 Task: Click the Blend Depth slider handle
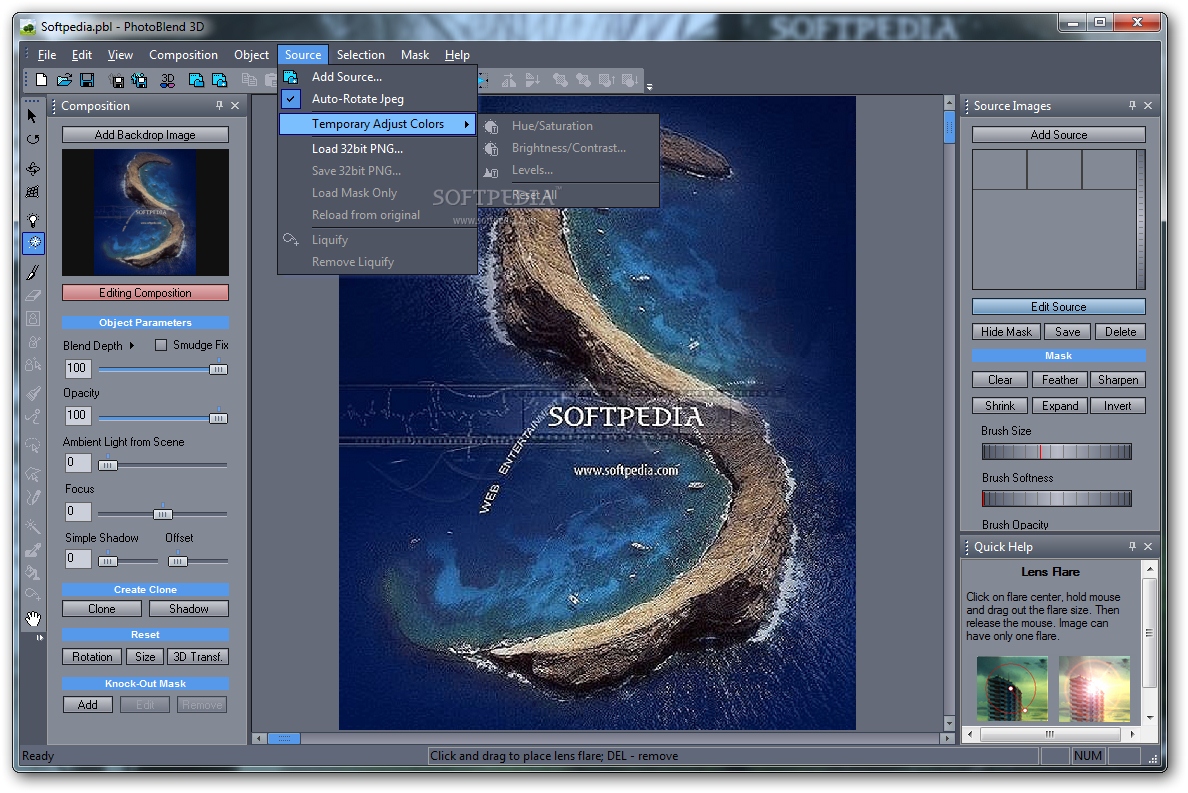click(x=218, y=369)
